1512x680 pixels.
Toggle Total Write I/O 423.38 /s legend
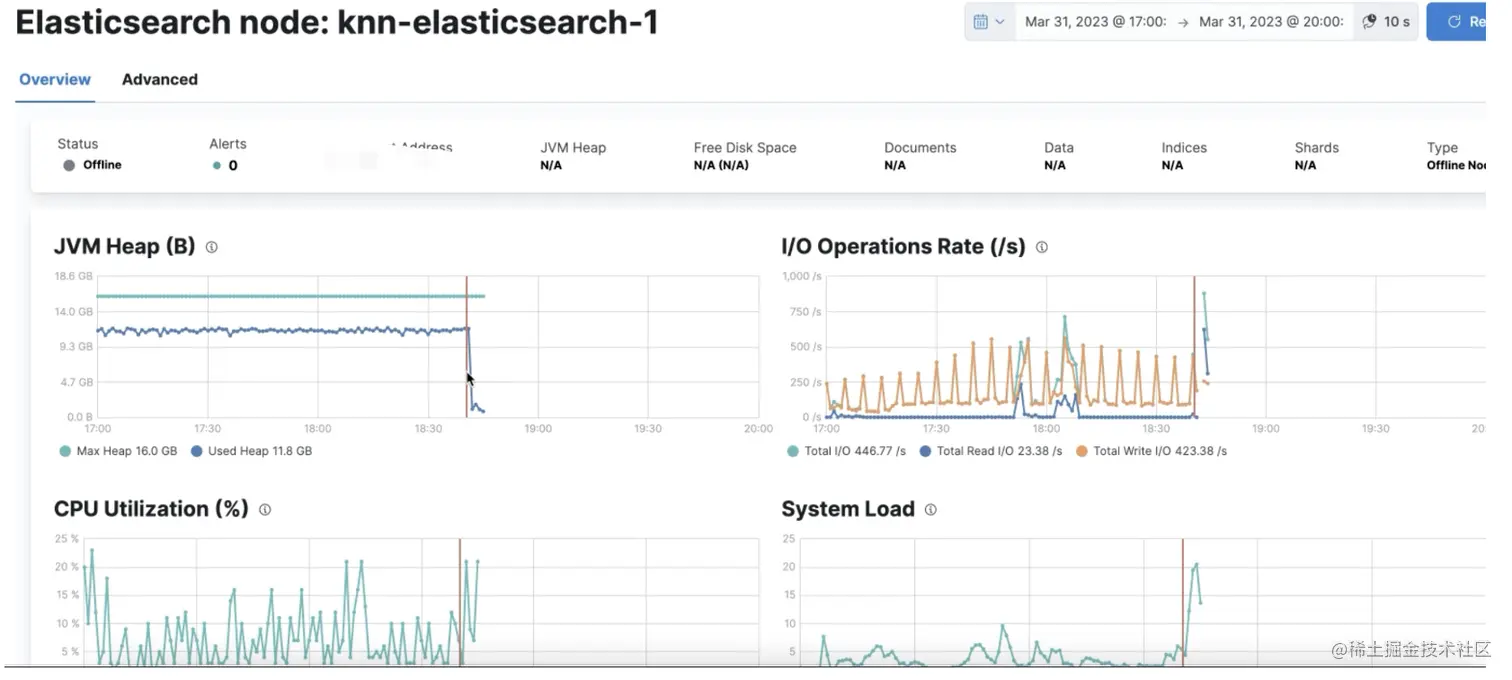pyautogui.click(x=1151, y=451)
